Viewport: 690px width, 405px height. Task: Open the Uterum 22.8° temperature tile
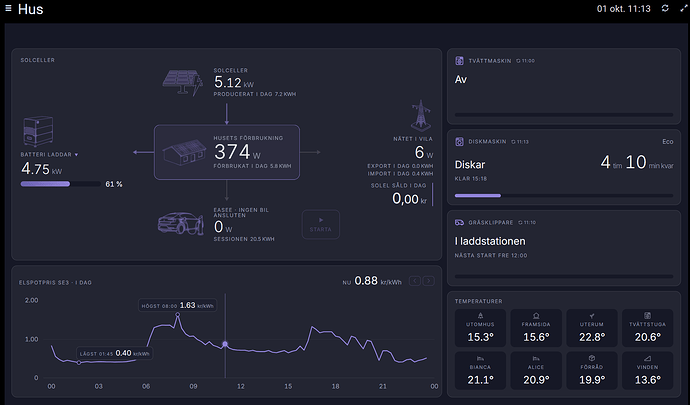click(x=591, y=328)
